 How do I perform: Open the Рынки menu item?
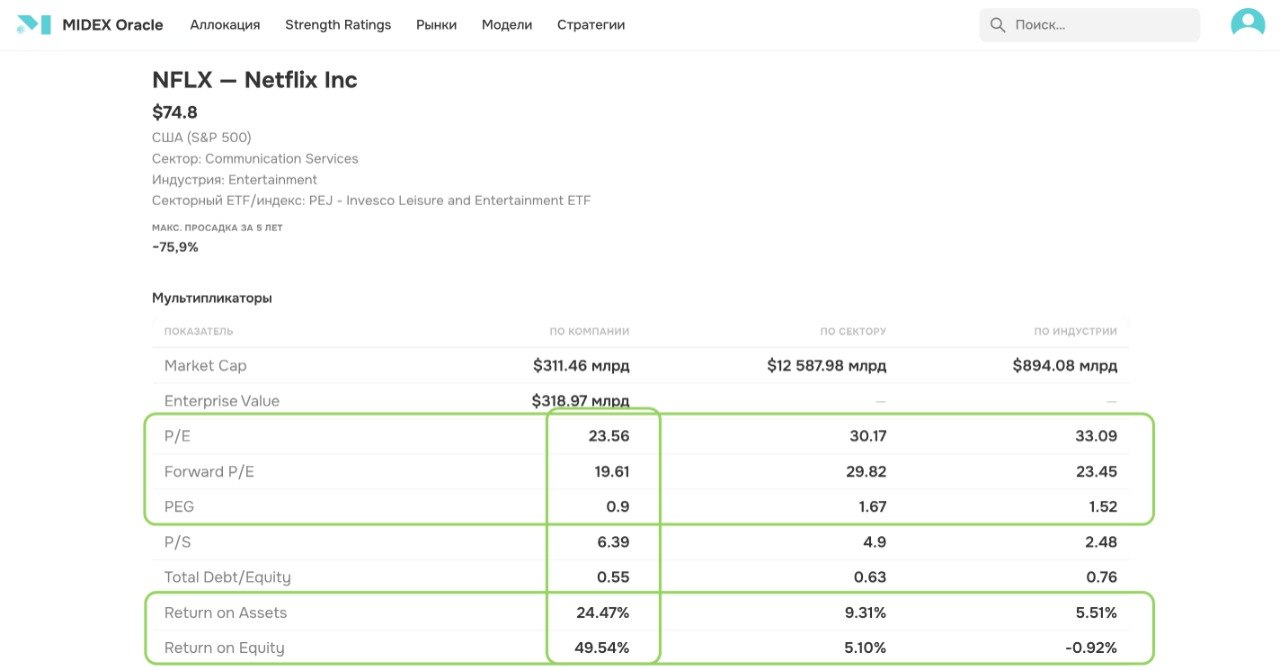tap(436, 25)
